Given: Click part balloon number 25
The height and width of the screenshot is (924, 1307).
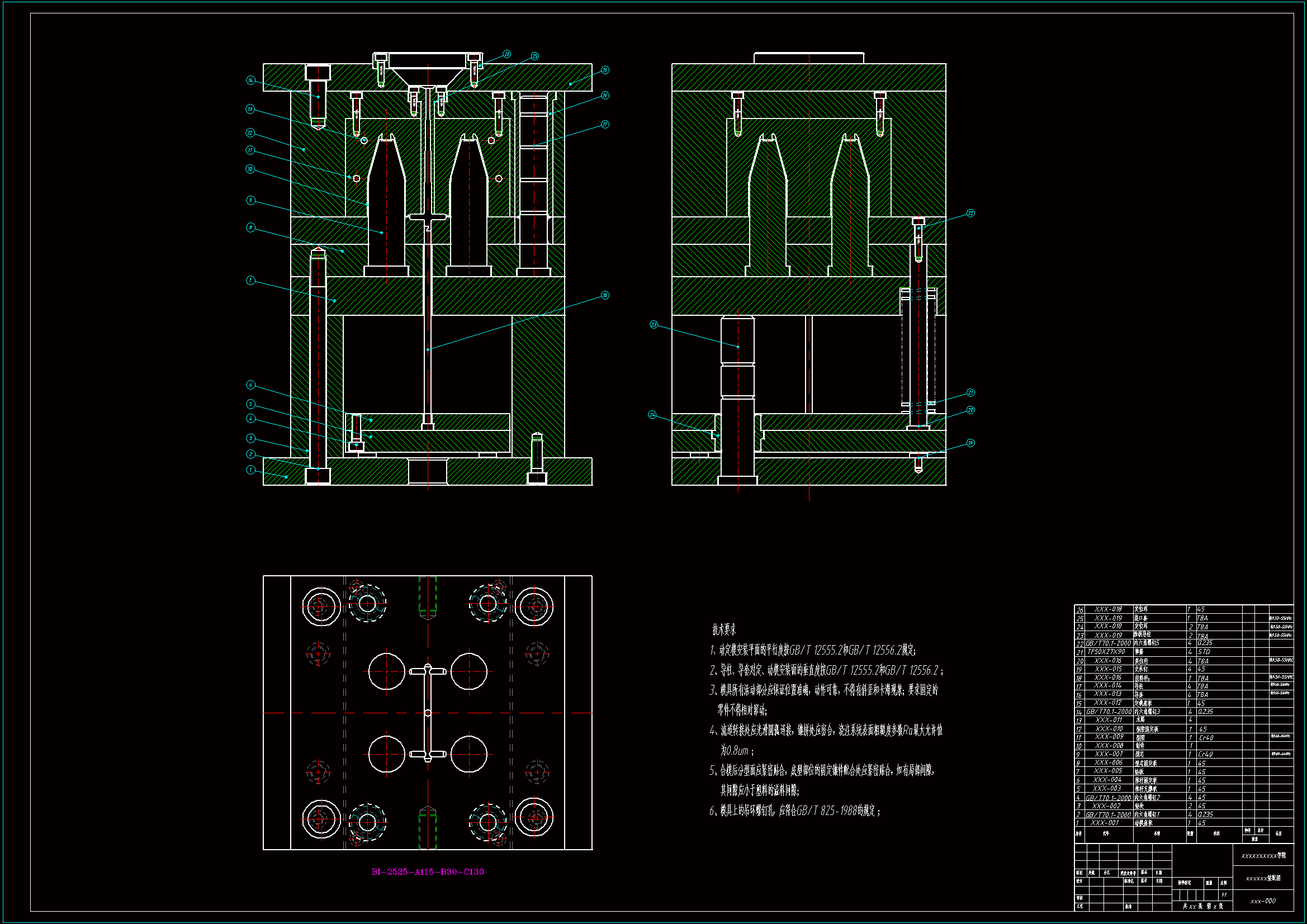Looking at the screenshot, I should click(534, 56).
